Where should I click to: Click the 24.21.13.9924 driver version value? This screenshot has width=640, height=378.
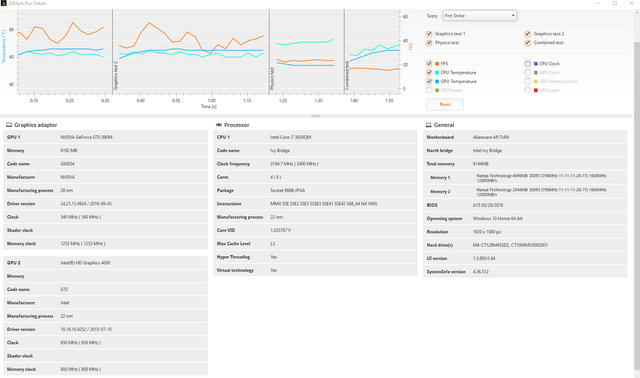pyautogui.click(x=86, y=204)
